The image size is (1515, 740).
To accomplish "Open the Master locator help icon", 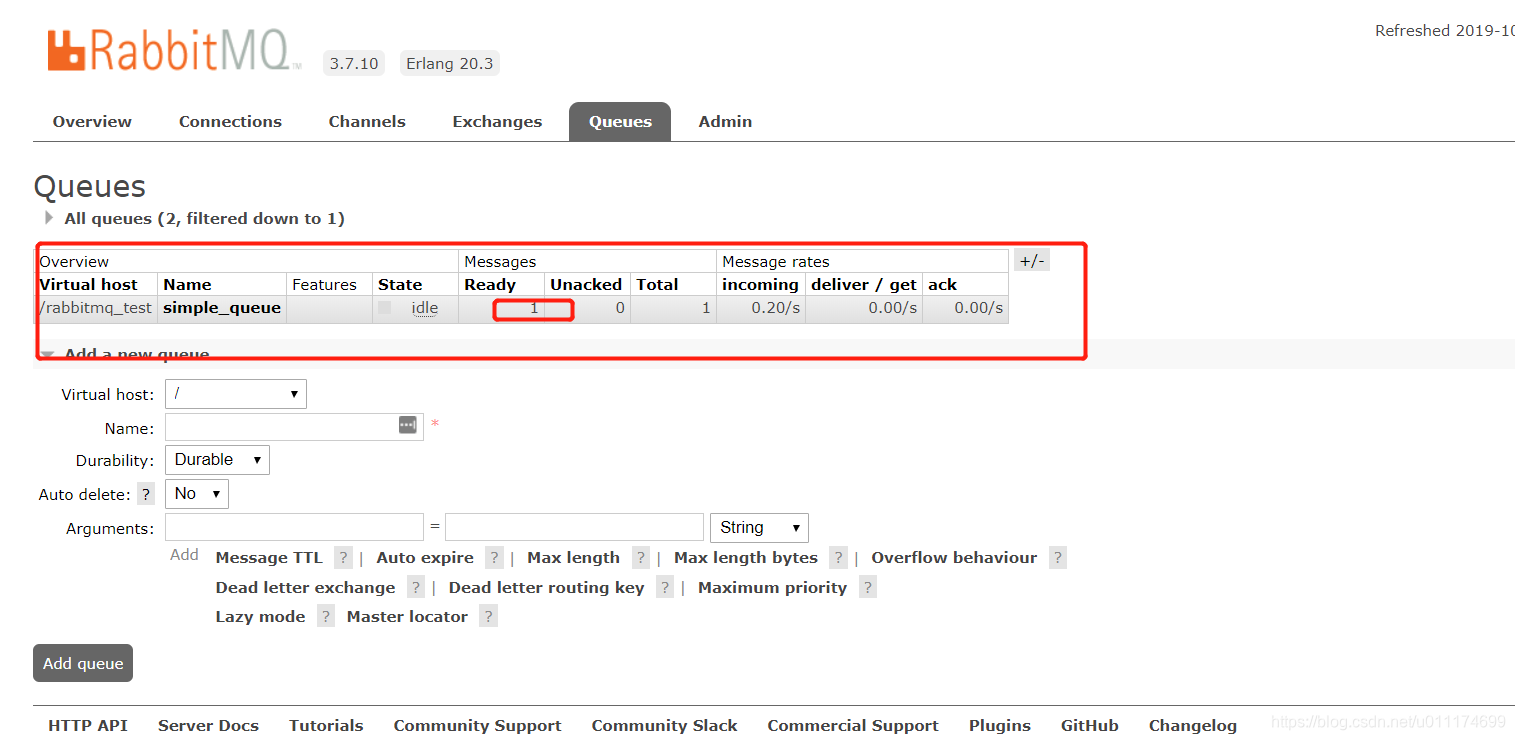I will [x=488, y=617].
